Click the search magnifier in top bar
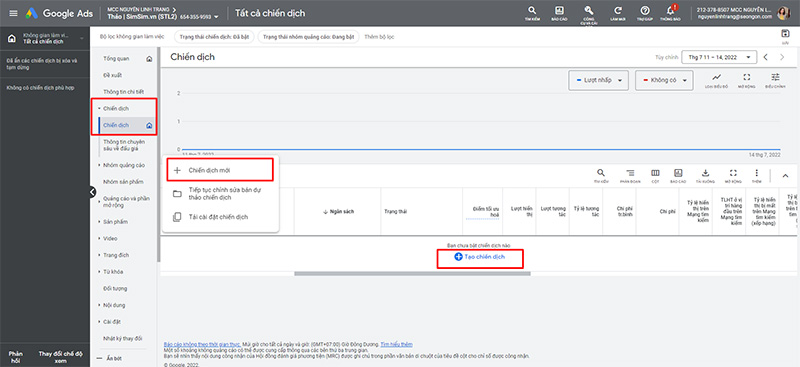800x367 pixels. (532, 13)
